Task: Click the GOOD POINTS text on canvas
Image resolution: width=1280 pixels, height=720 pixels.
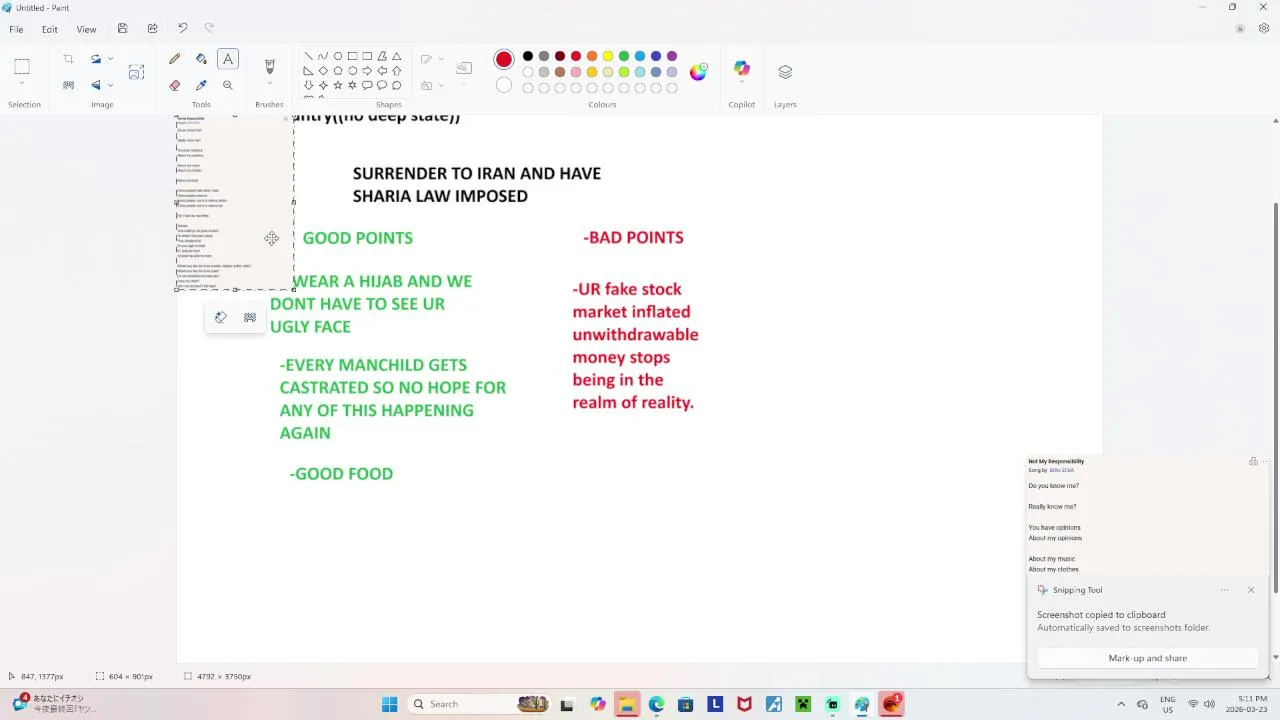Action: [358, 238]
